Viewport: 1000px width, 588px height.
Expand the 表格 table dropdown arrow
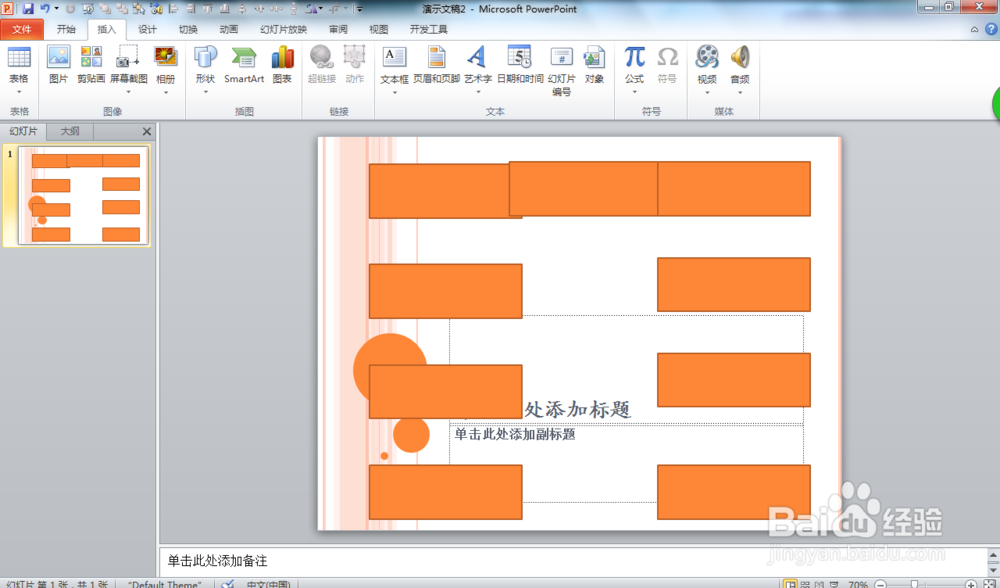(18, 92)
